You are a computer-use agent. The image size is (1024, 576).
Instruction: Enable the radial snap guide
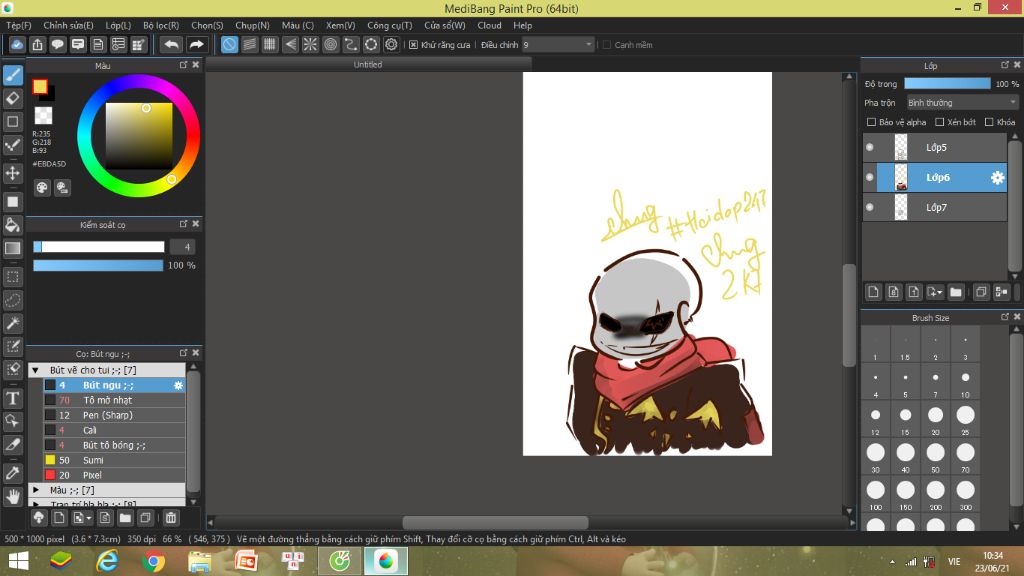tap(310, 44)
